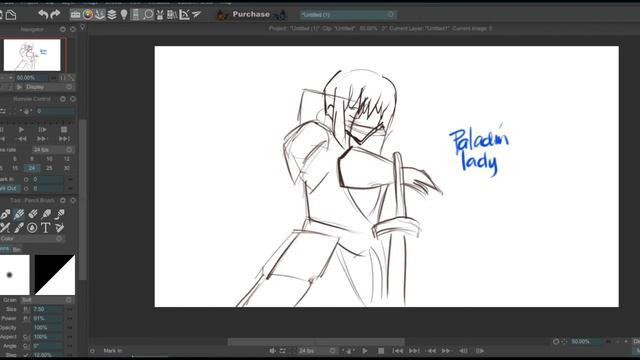Click fast-forward in the Remote Control panel
The image size is (640, 360).
(x=42, y=139)
